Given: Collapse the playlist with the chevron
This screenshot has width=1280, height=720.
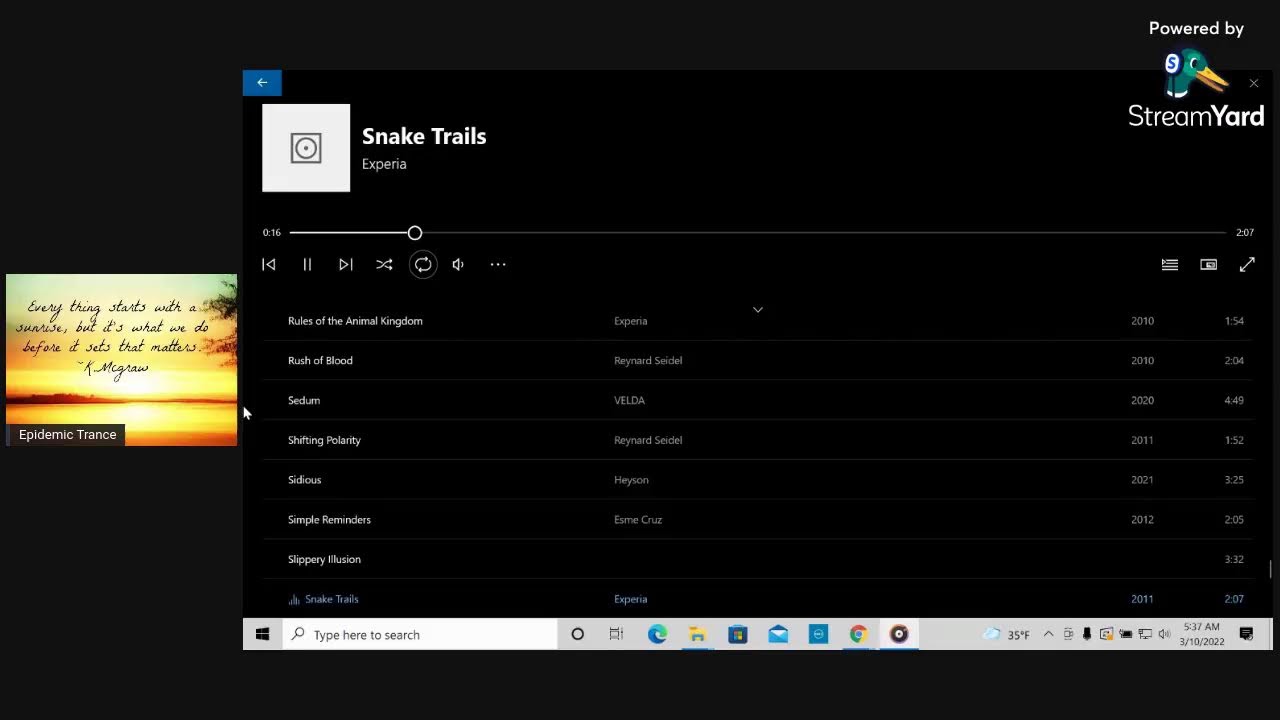Looking at the screenshot, I should click(x=758, y=310).
